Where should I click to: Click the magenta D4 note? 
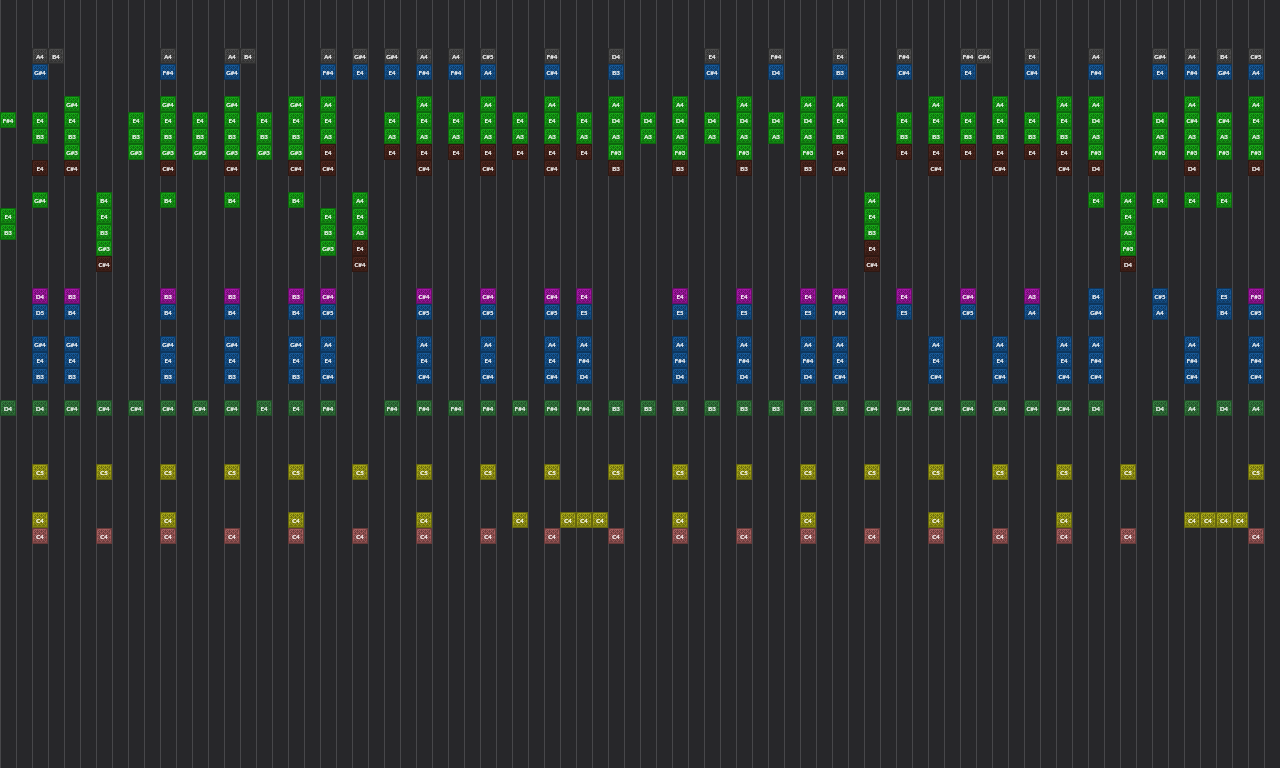click(40, 297)
